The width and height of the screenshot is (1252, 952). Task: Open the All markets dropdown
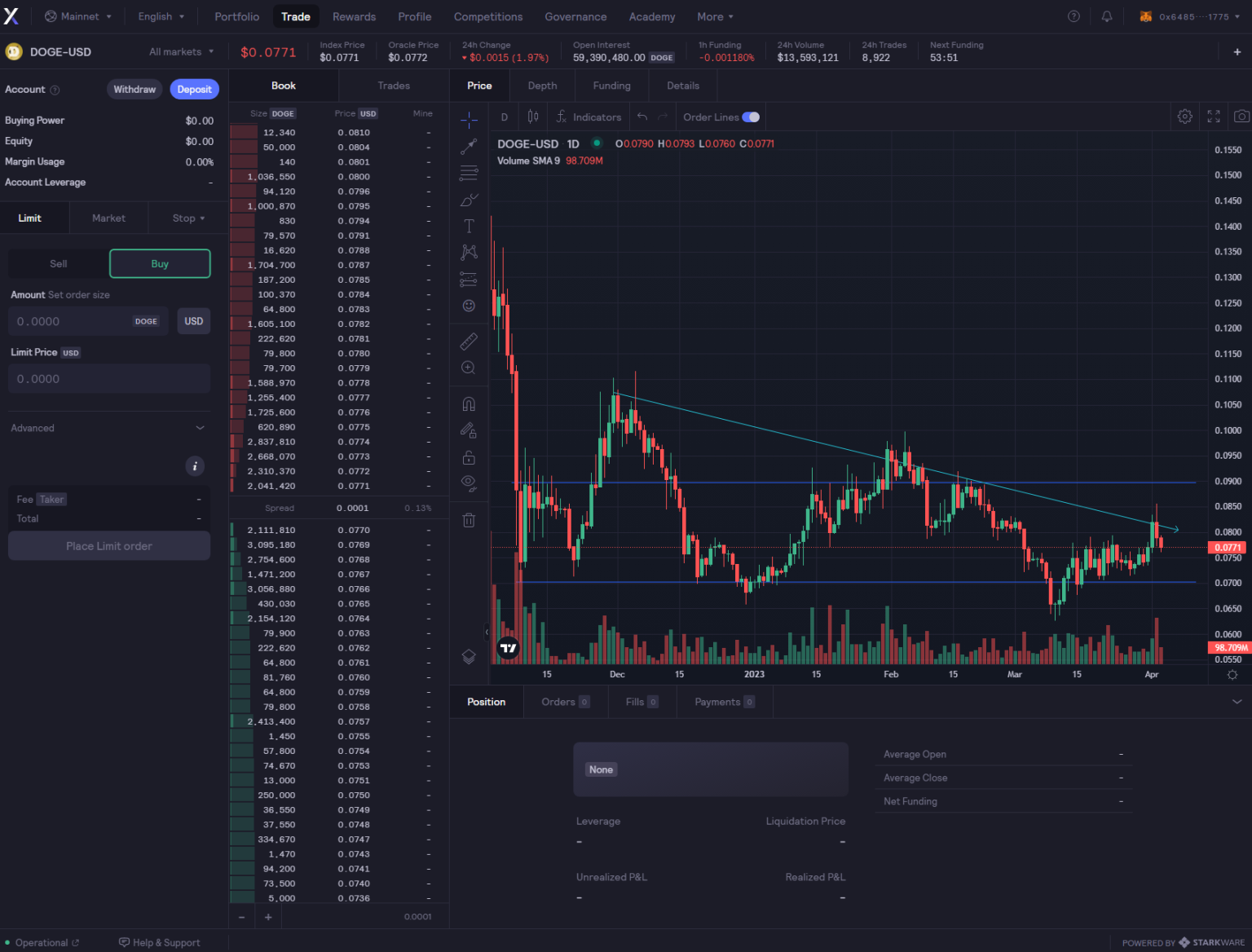click(181, 51)
